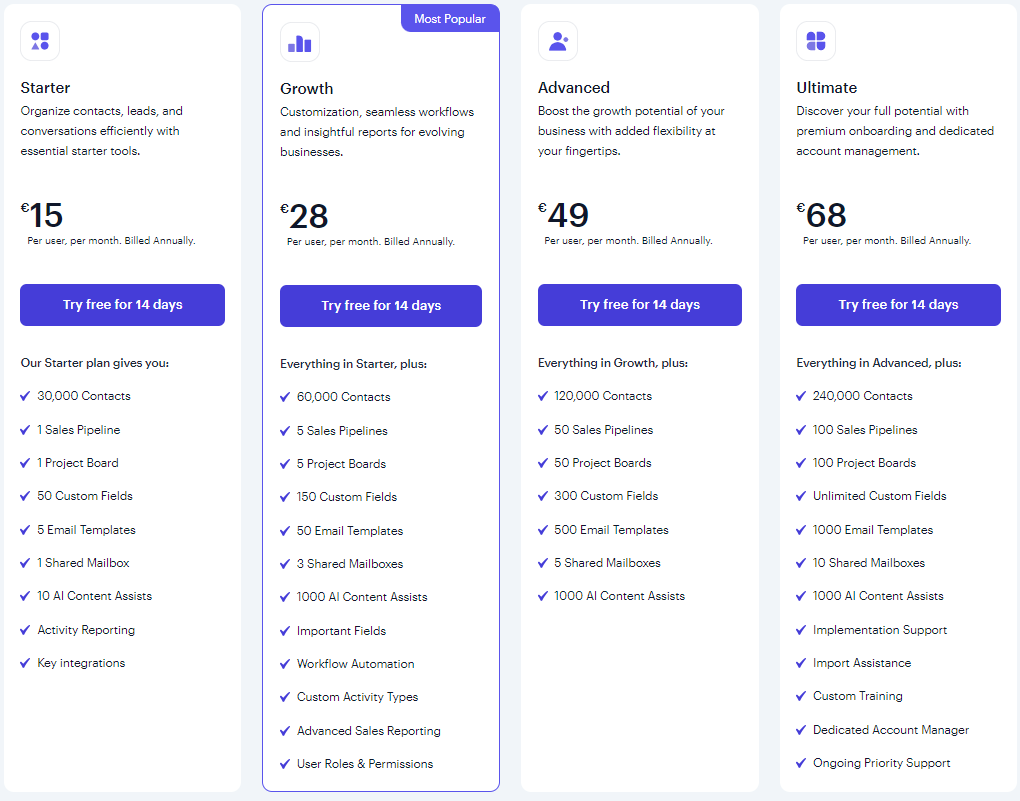This screenshot has width=1020, height=801.
Task: Click the €68 Ultimate price
Action: [x=822, y=215]
